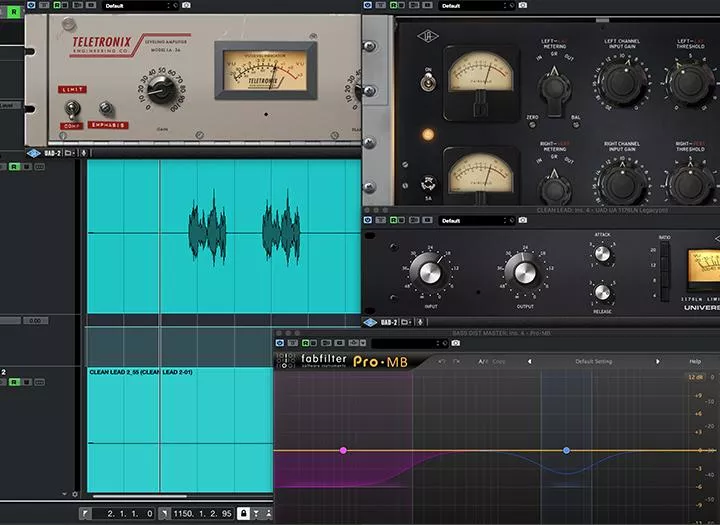Click the Fairchild sidechain link icon
The image size is (720, 525).
[x=428, y=184]
